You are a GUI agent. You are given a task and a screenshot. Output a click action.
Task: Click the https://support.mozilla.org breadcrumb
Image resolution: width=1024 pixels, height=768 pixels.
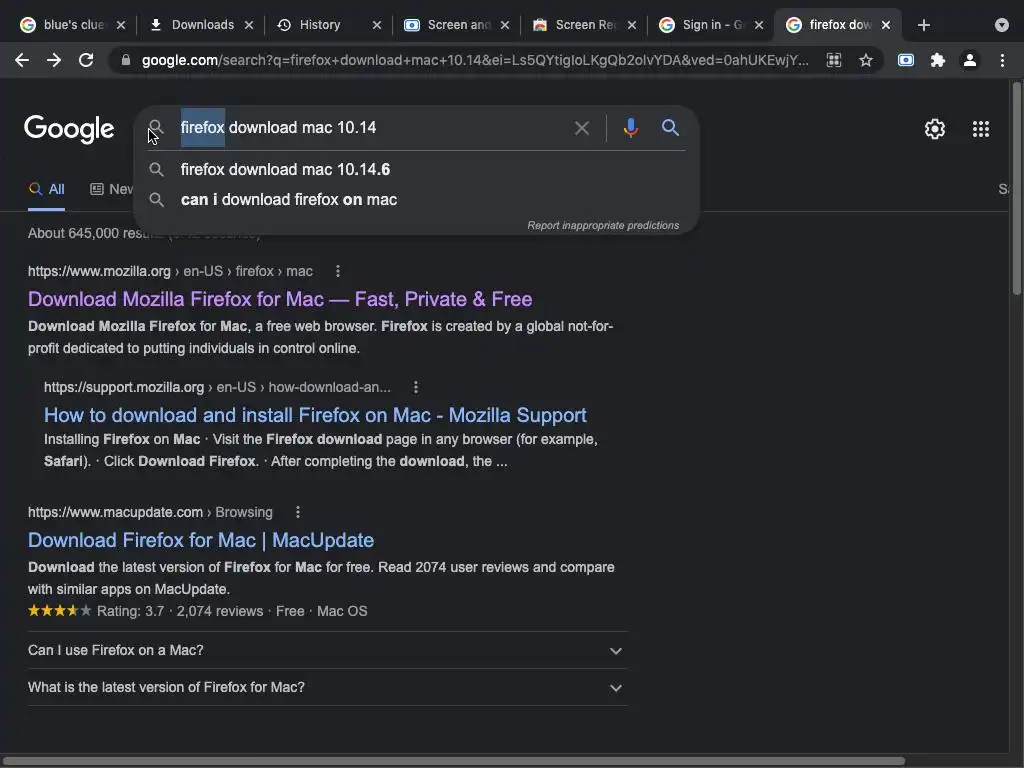(124, 387)
